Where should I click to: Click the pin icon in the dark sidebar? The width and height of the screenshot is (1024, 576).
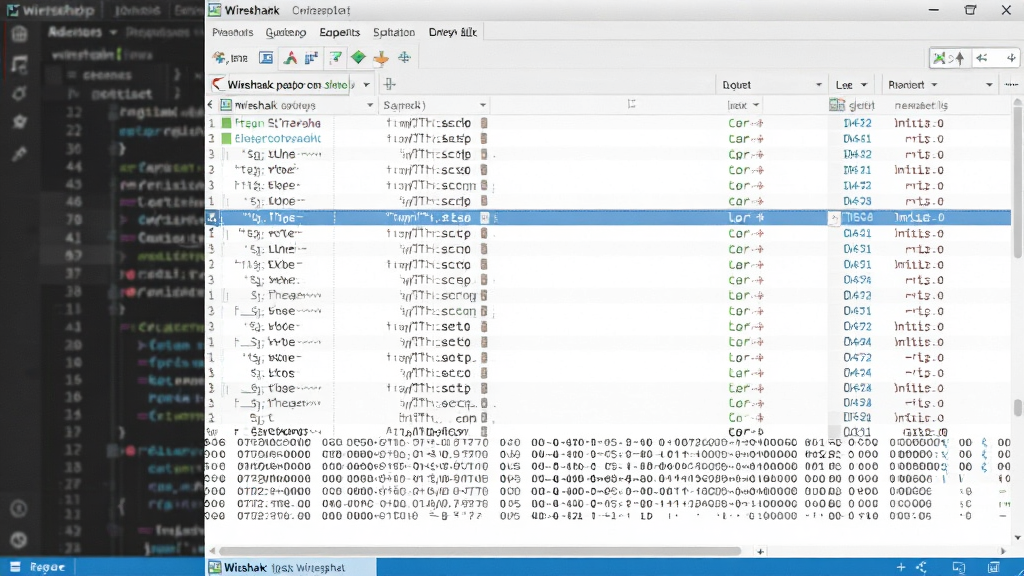tap(19, 153)
